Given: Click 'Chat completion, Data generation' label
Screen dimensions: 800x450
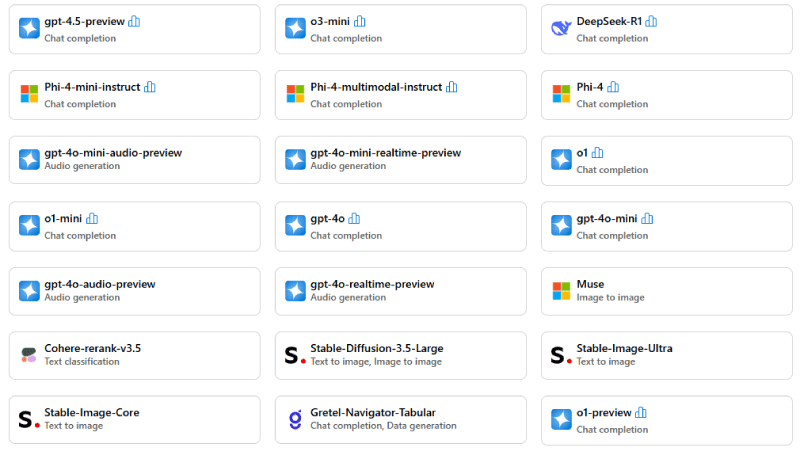Looking at the screenshot, I should point(384,426).
